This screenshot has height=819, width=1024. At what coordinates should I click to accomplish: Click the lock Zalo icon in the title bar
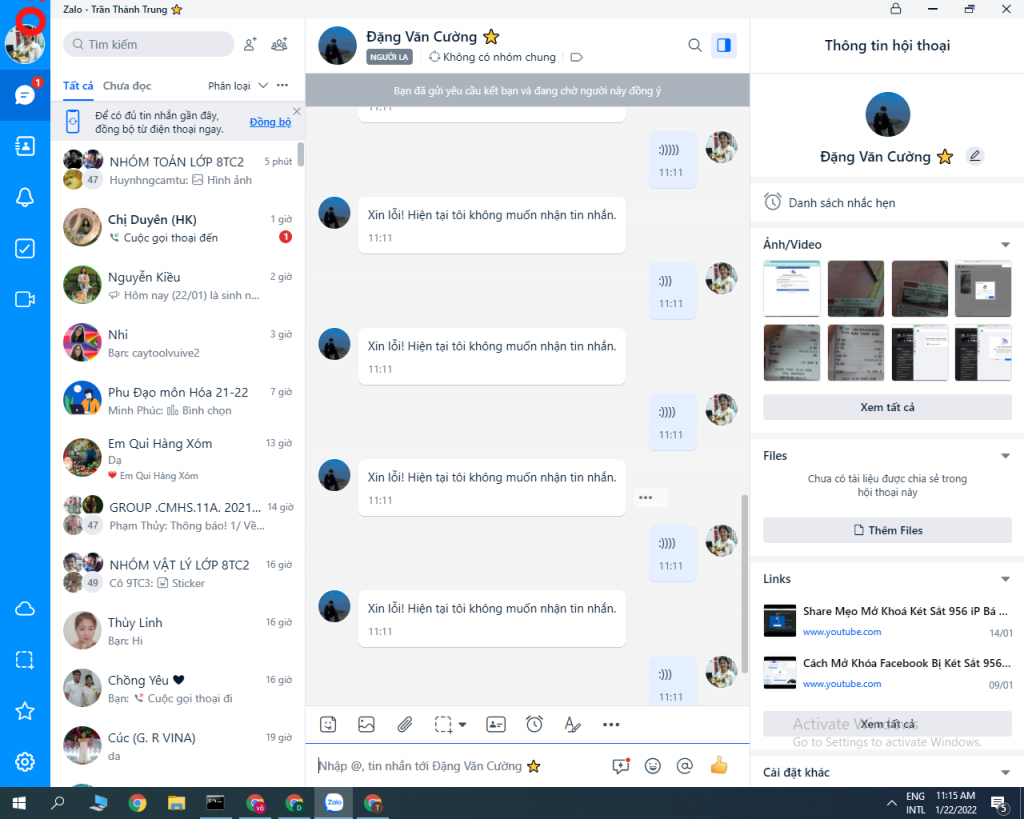(896, 8)
